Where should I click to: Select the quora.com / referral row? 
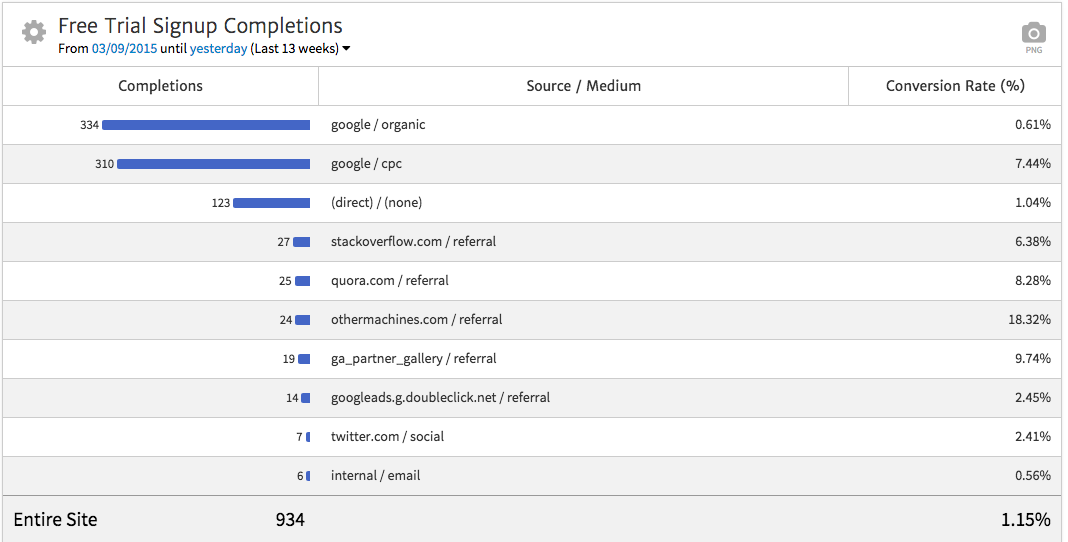389,281
